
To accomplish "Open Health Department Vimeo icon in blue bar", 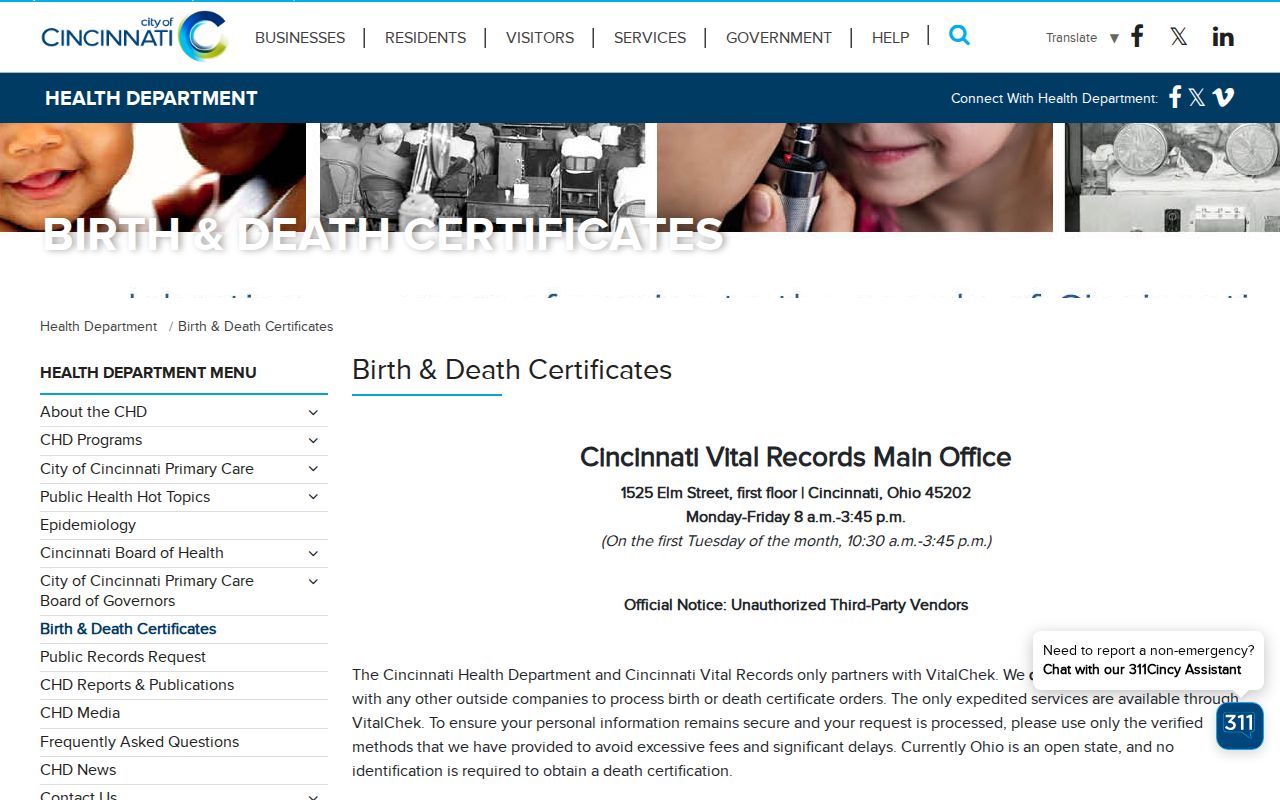I will pos(1223,97).
